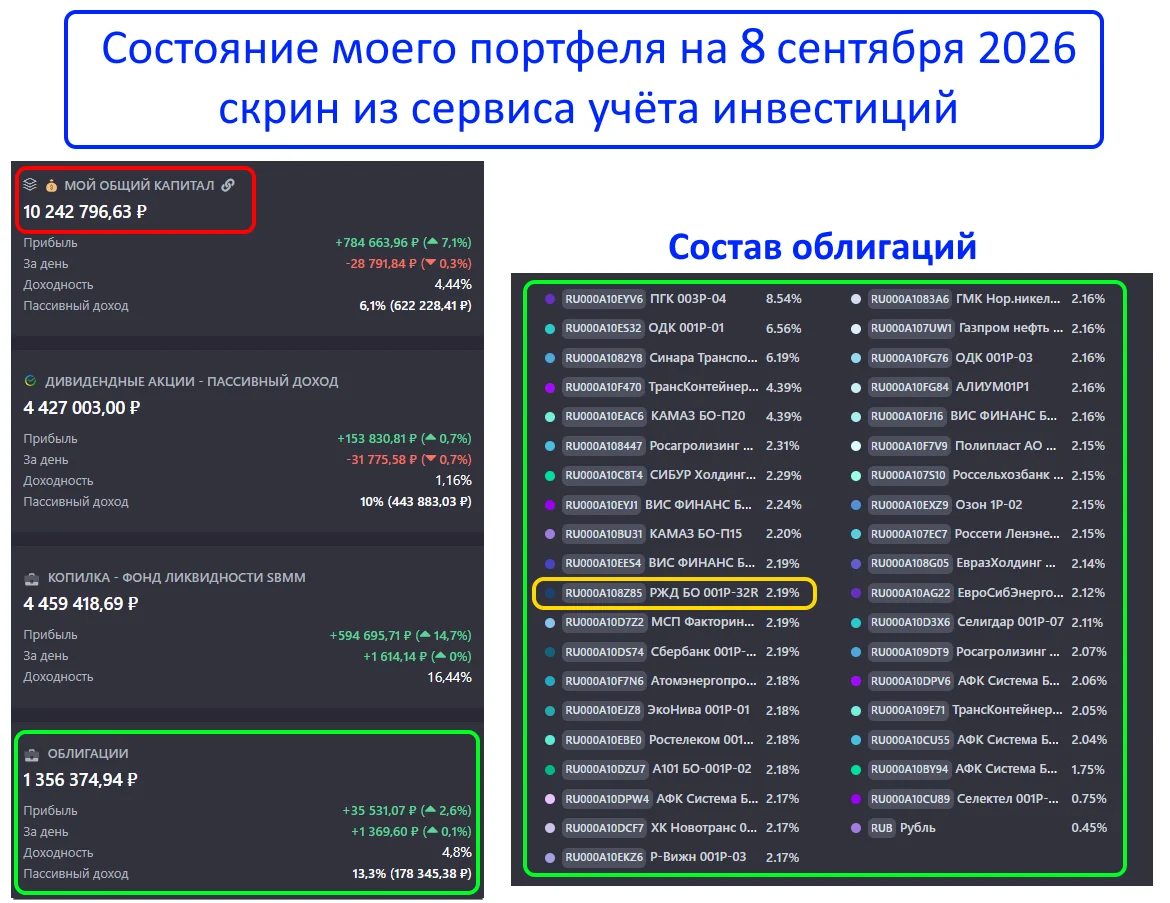This screenshot has height=903, width=1170.
Task: Click ISIN badge RU000A1082Y8
Action: click(x=604, y=358)
